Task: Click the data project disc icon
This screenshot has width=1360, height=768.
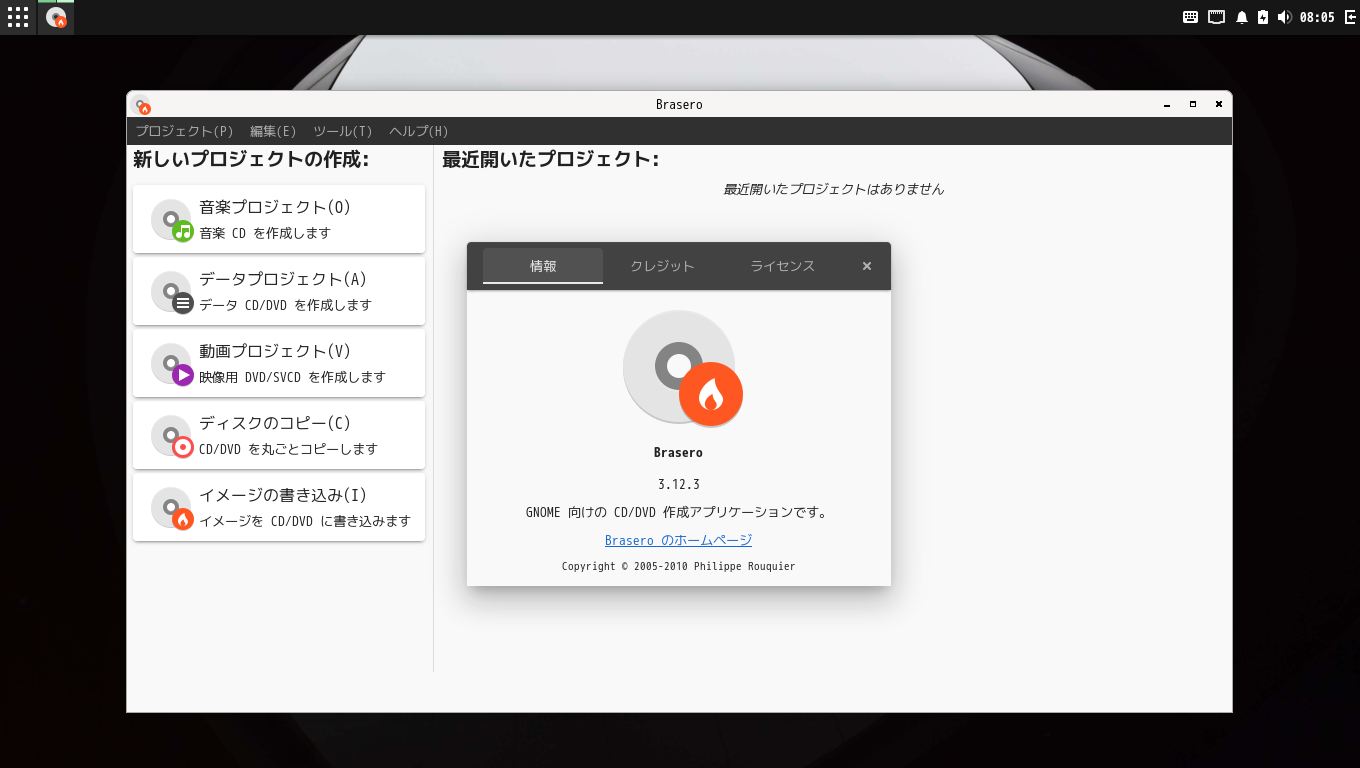Action: coord(171,291)
